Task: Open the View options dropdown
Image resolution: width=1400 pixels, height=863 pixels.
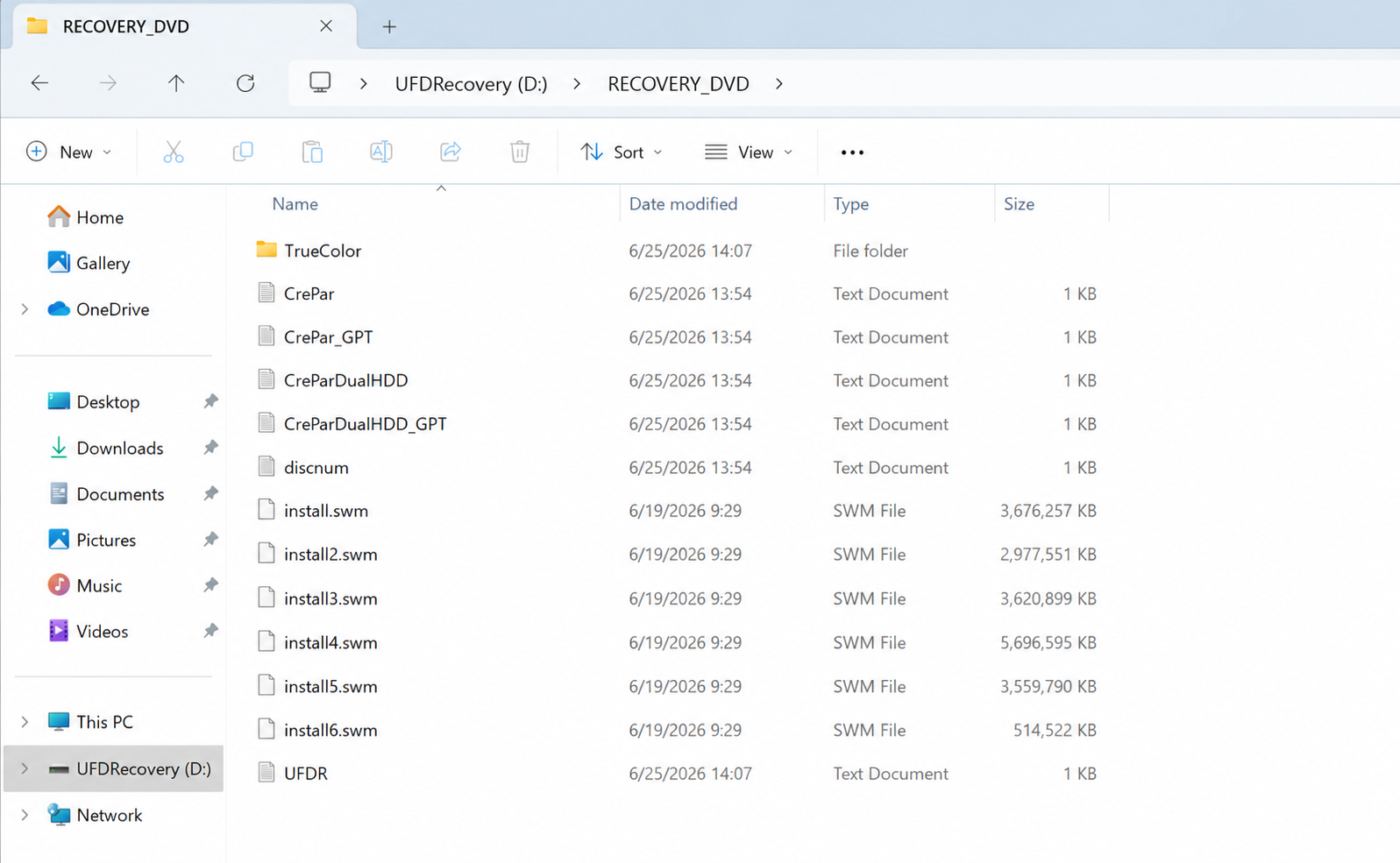Action: click(x=750, y=152)
